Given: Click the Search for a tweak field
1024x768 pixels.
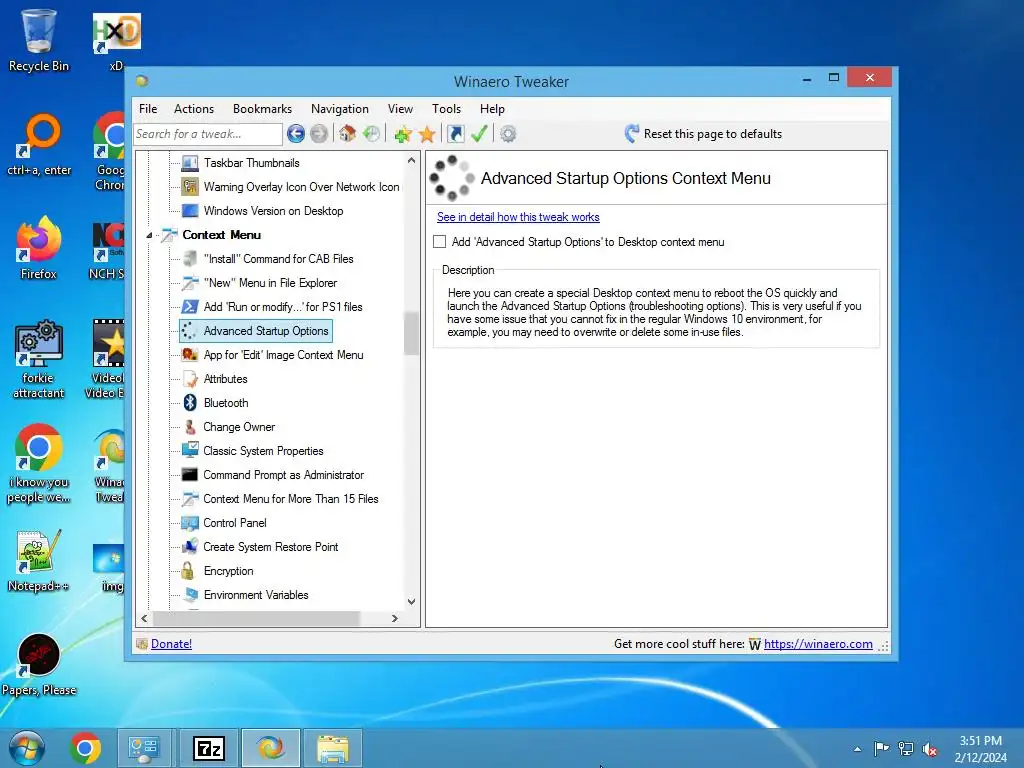Looking at the screenshot, I should (208, 134).
